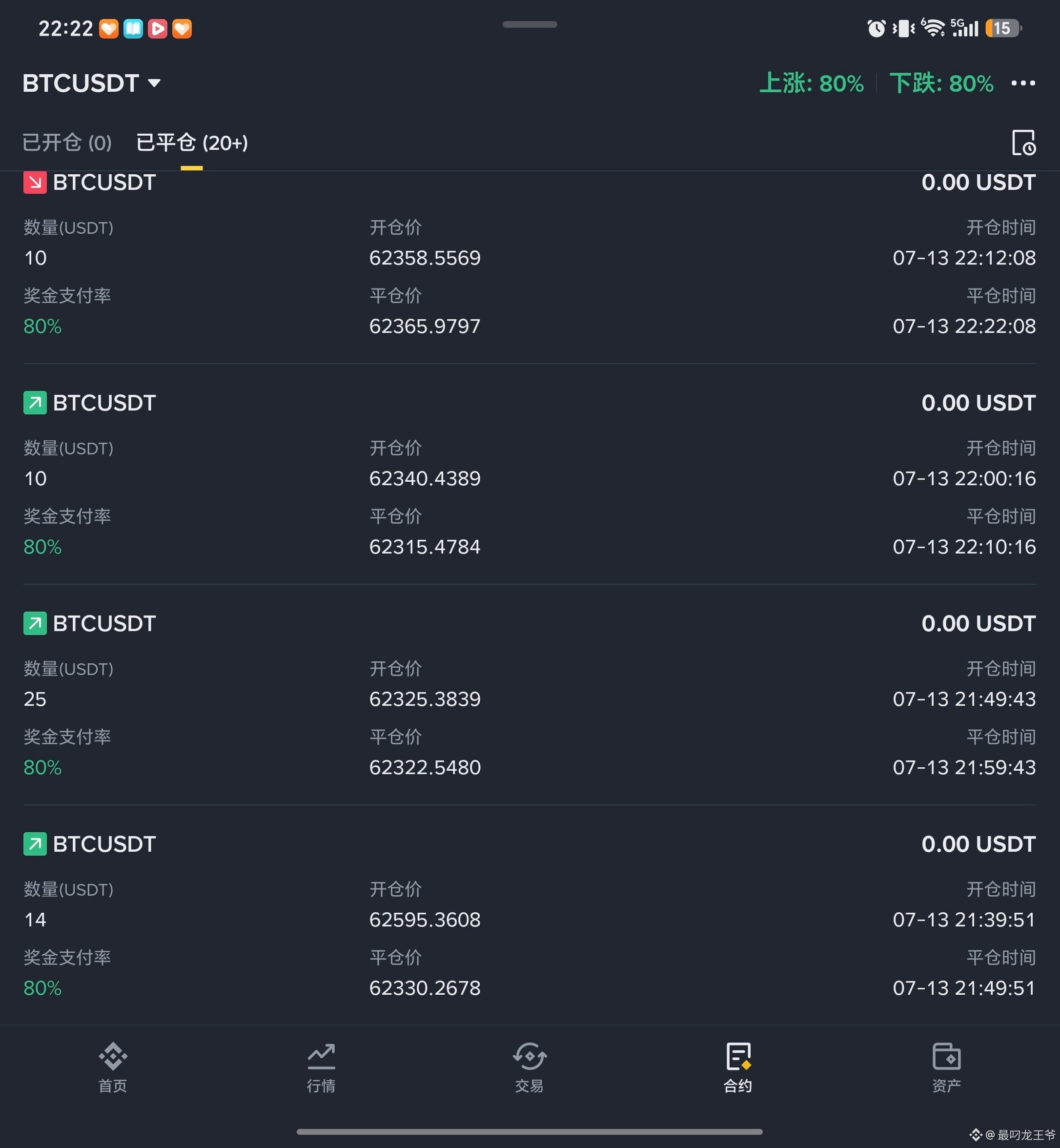Tap the 上涨: 80% button
Screen dimensions: 1060x1148
pos(812,83)
